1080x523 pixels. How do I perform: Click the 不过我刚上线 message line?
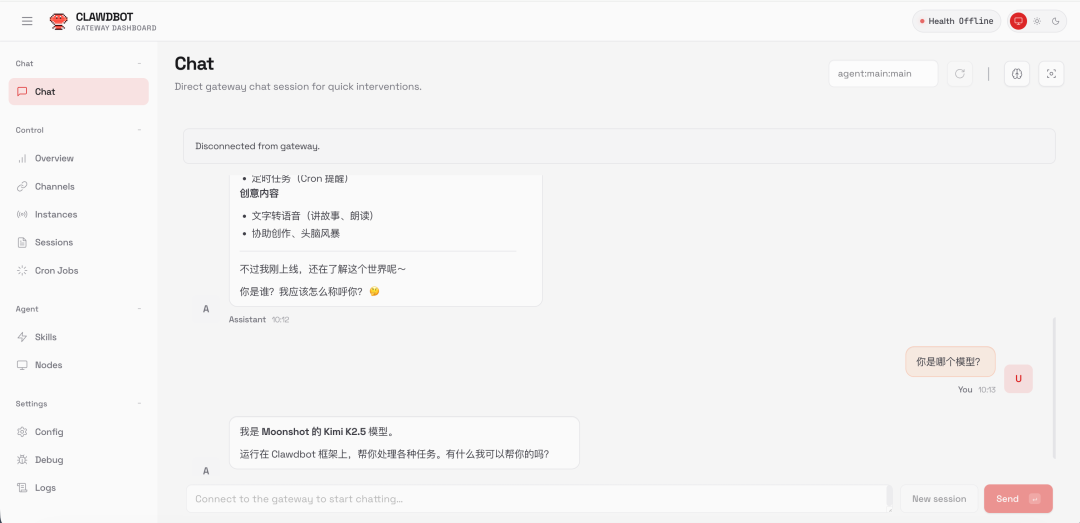tap(322, 269)
